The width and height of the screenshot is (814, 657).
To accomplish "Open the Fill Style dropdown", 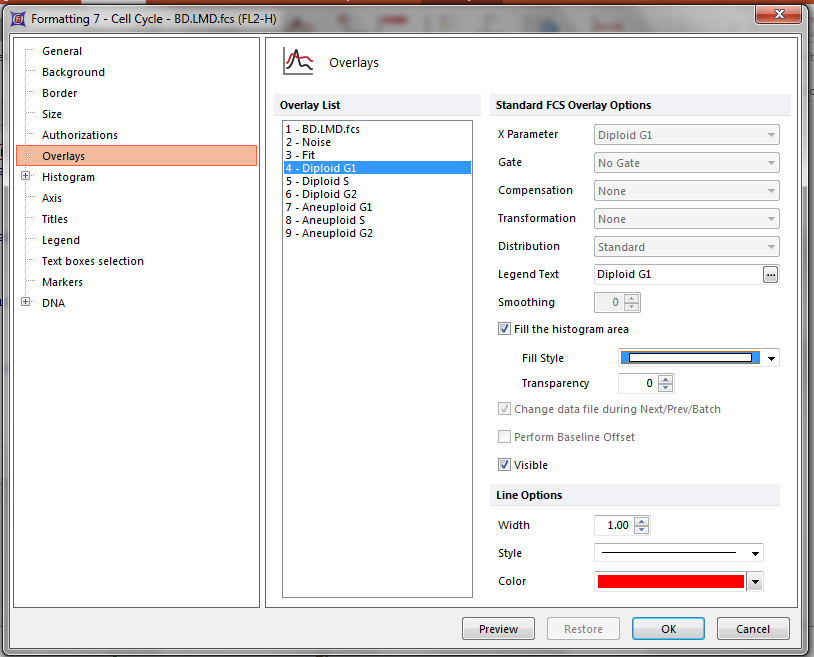I will coord(773,358).
